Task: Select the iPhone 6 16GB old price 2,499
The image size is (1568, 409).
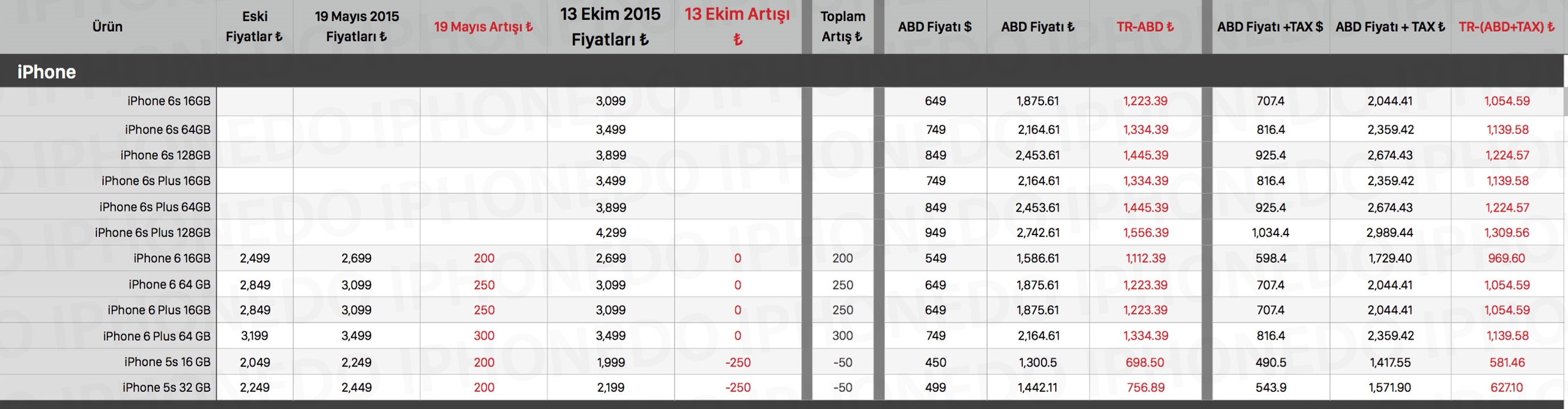Action: coord(255,259)
